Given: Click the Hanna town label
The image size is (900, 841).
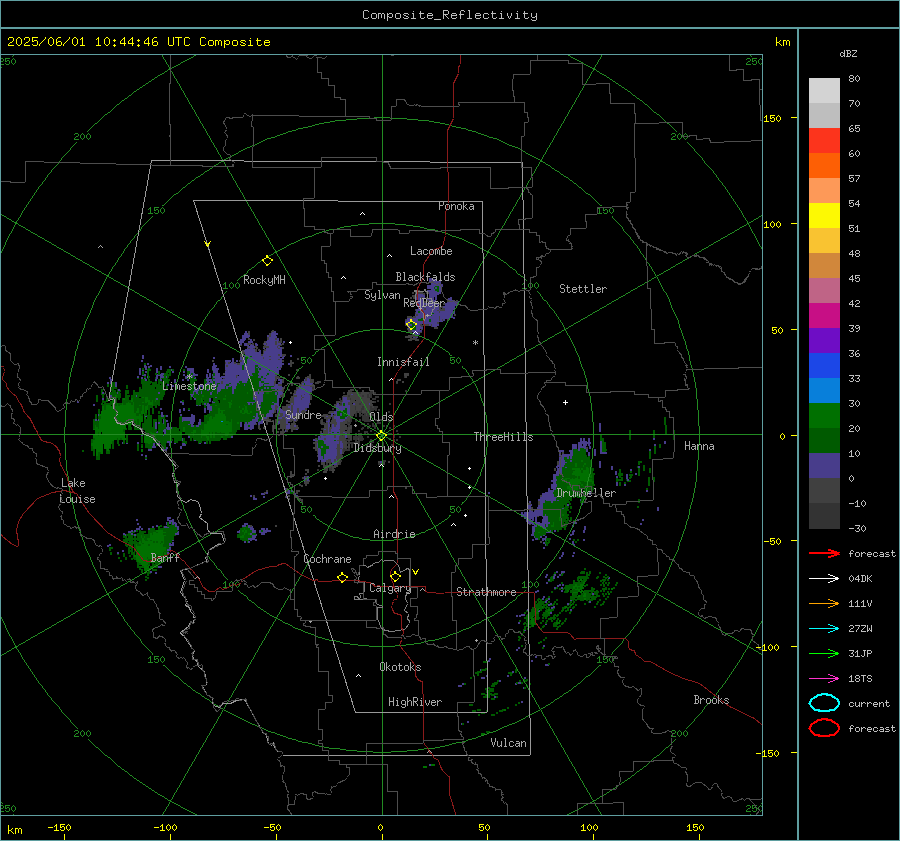Looking at the screenshot, I should pyautogui.click(x=699, y=446).
